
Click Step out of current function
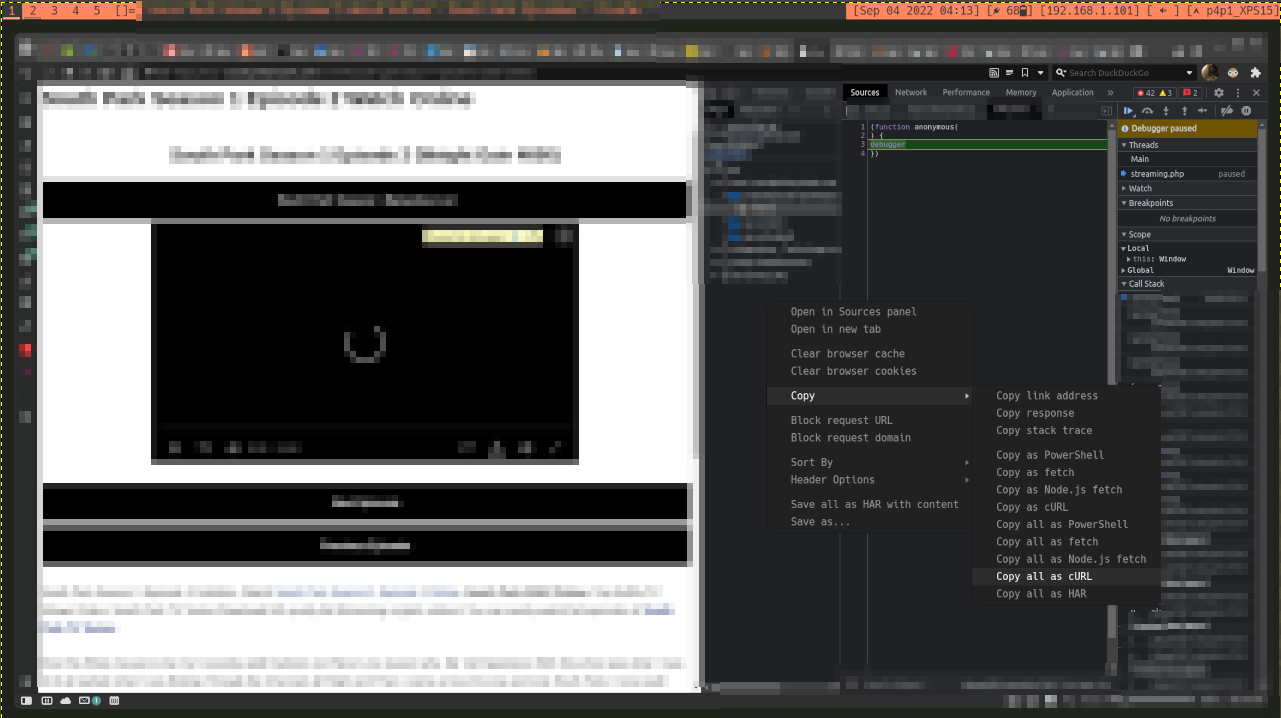[x=1185, y=111]
